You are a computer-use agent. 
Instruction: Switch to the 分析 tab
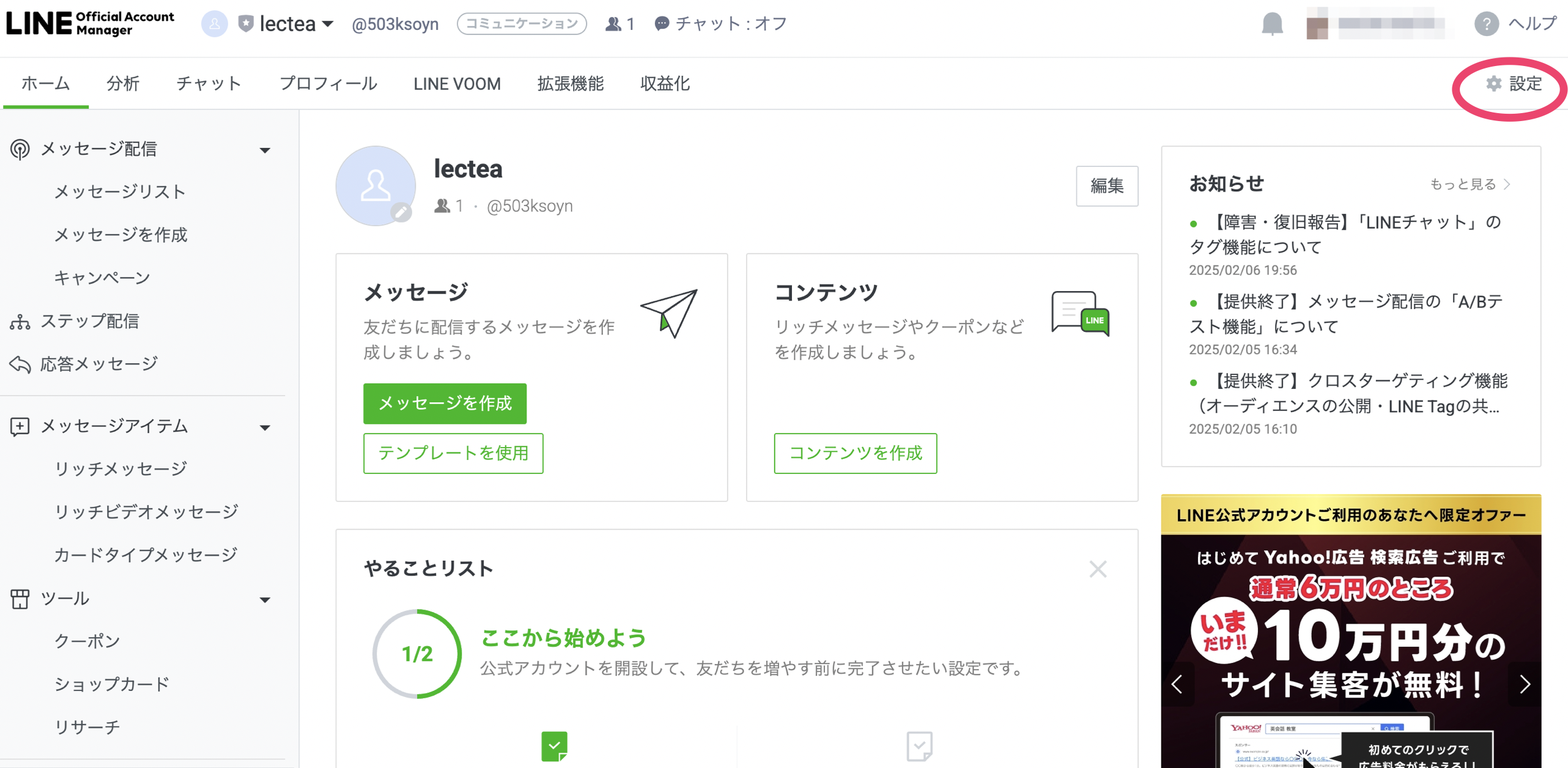point(123,84)
